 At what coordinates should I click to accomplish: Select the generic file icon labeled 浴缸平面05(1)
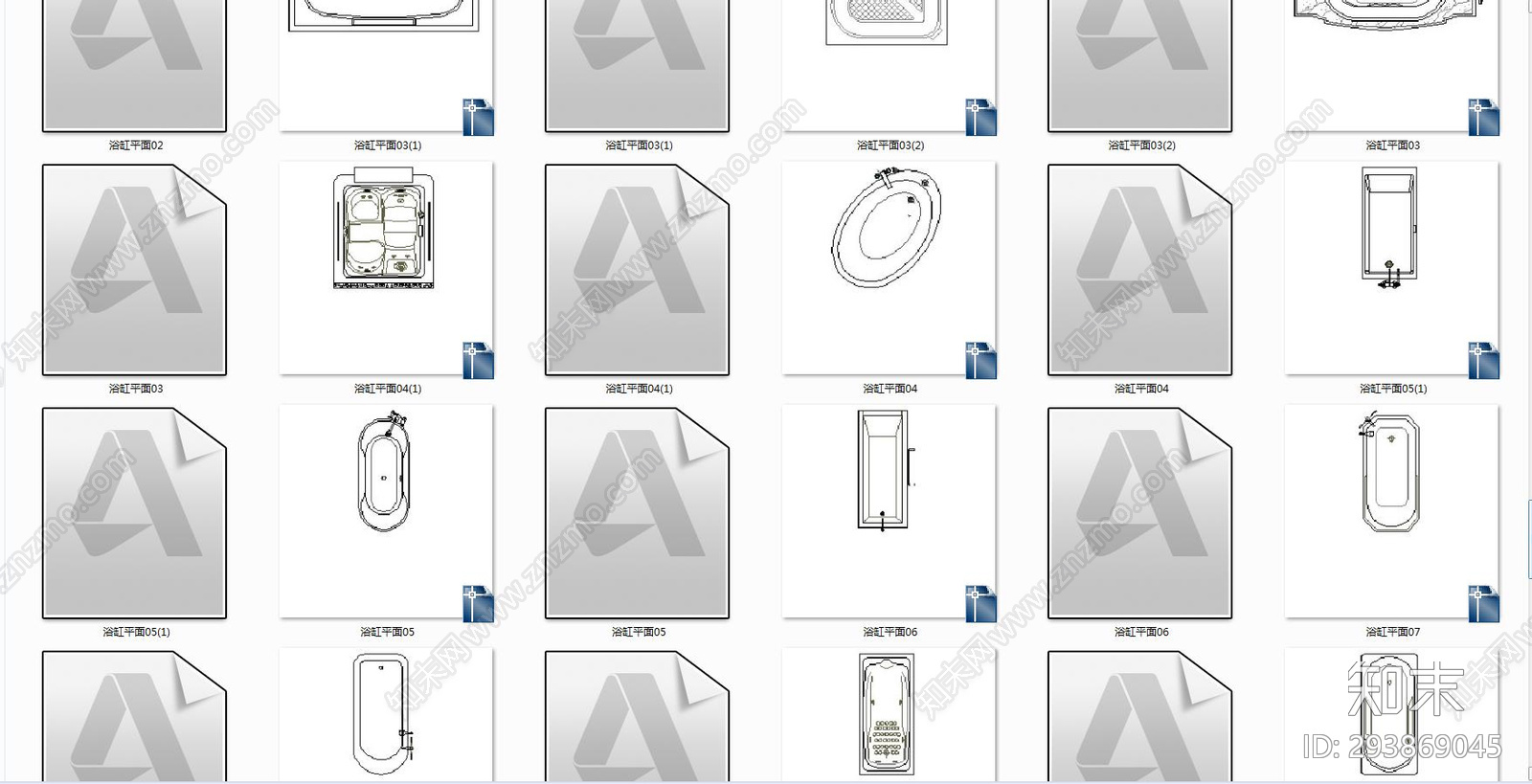point(134,513)
